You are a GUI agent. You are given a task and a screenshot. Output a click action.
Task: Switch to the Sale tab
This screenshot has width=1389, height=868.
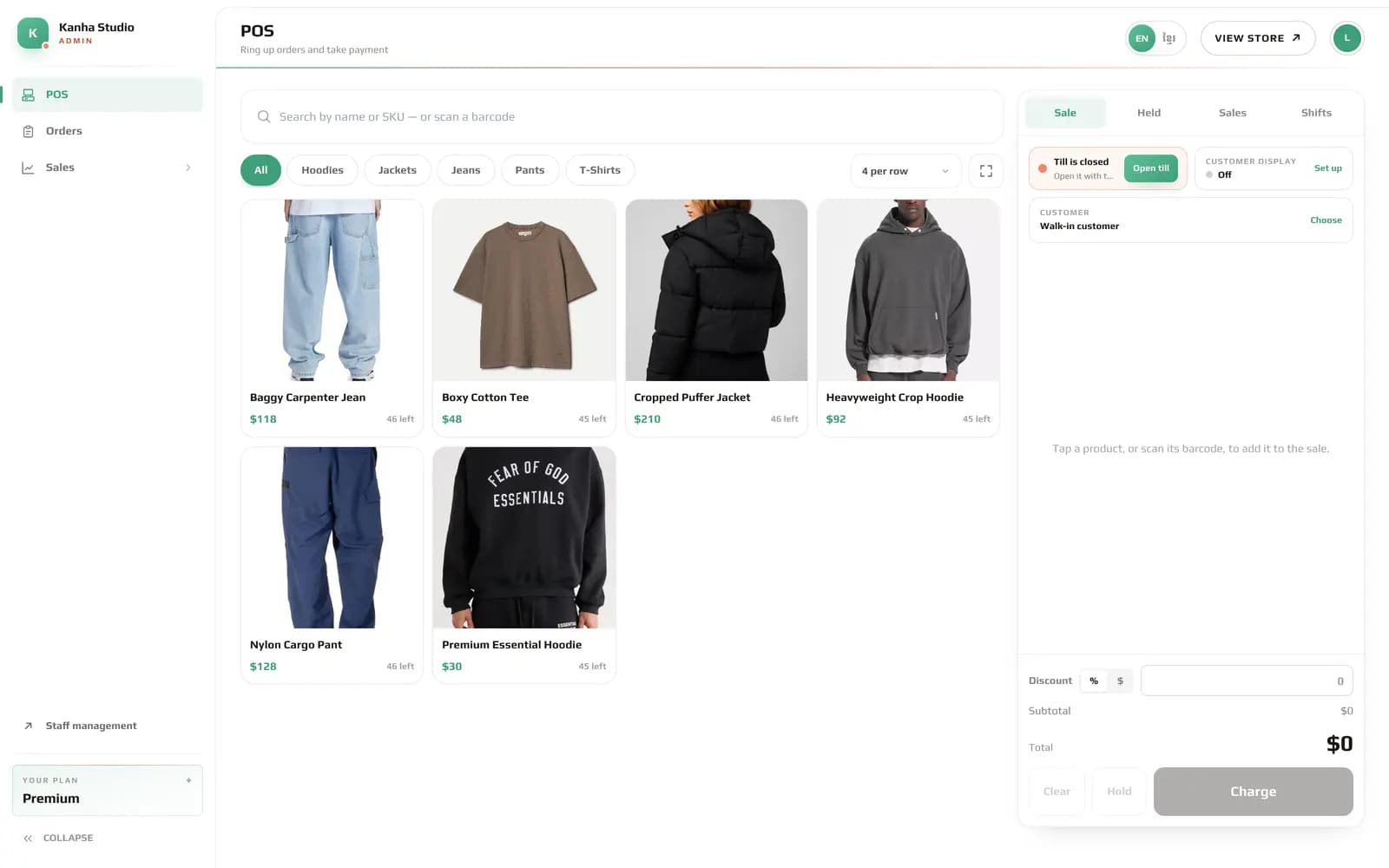(x=1065, y=113)
